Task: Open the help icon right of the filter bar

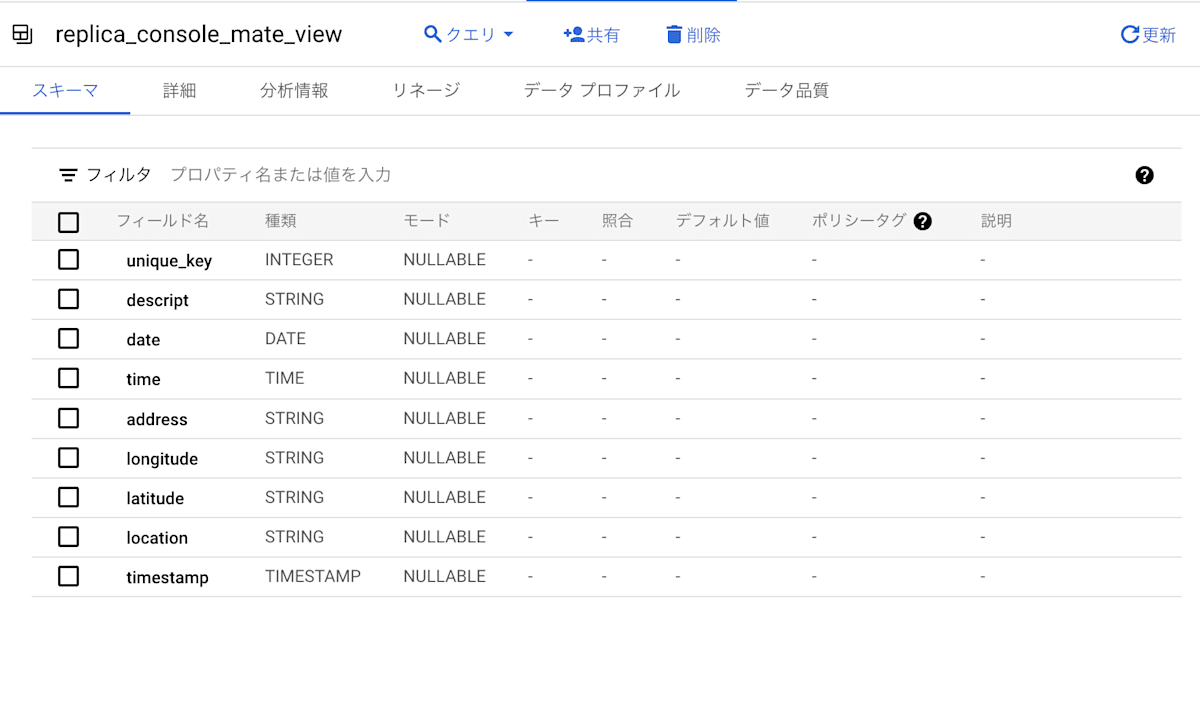Action: (x=1145, y=175)
